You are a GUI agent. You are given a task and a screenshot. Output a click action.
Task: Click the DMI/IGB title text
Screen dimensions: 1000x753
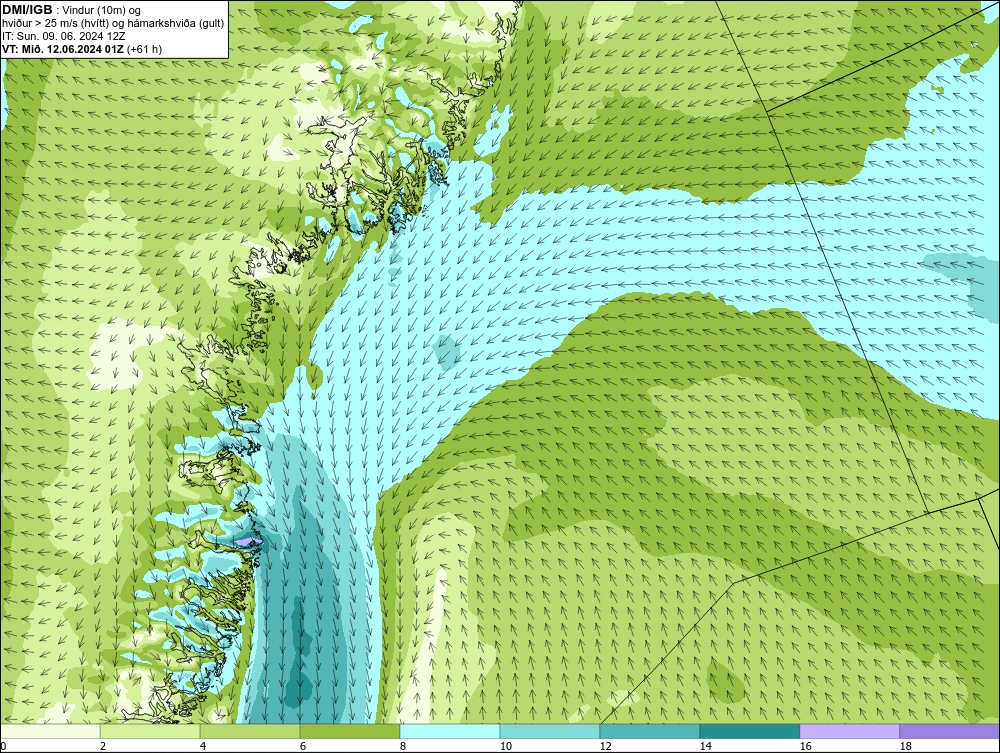pos(27,10)
